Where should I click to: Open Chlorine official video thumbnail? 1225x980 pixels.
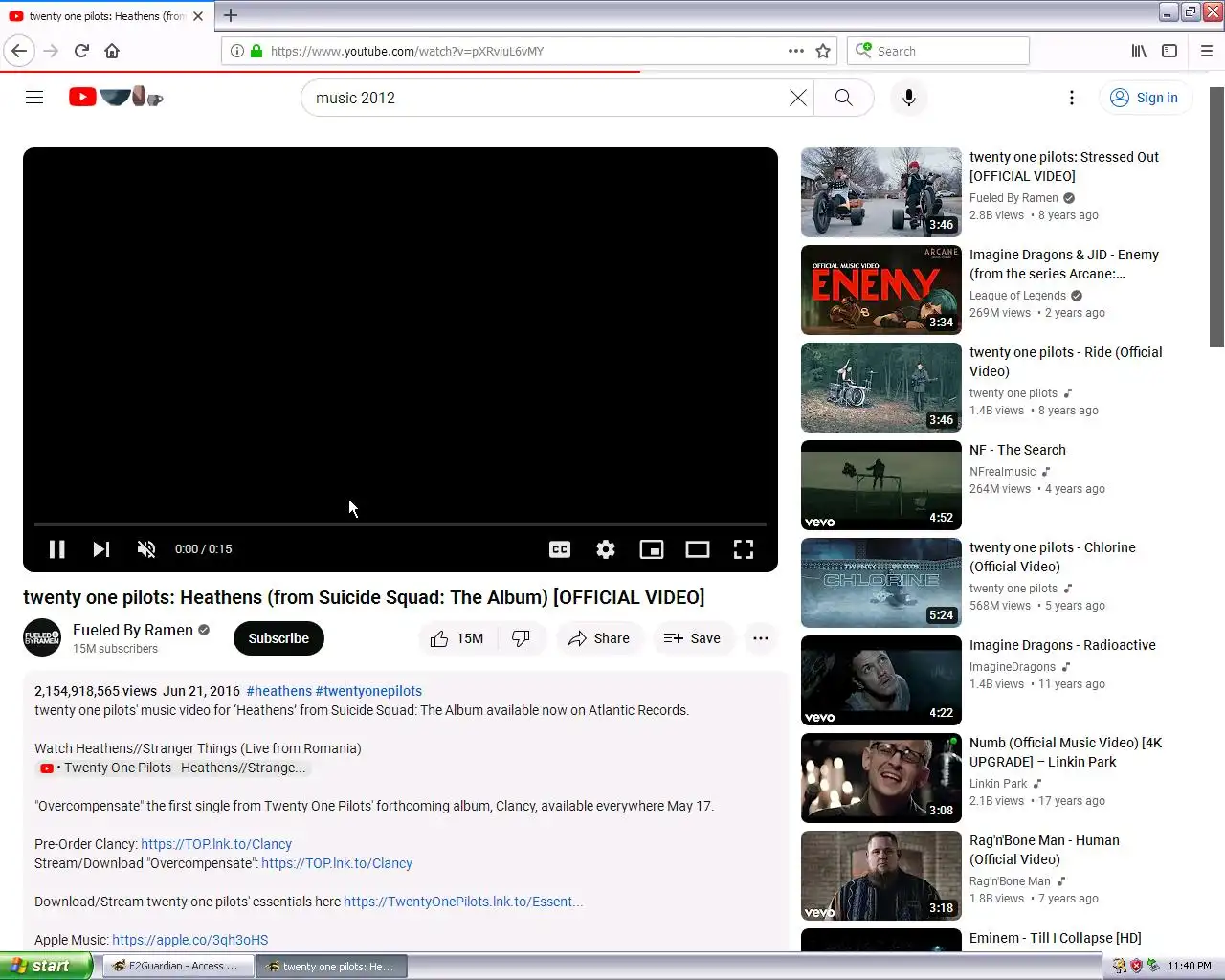coord(881,583)
